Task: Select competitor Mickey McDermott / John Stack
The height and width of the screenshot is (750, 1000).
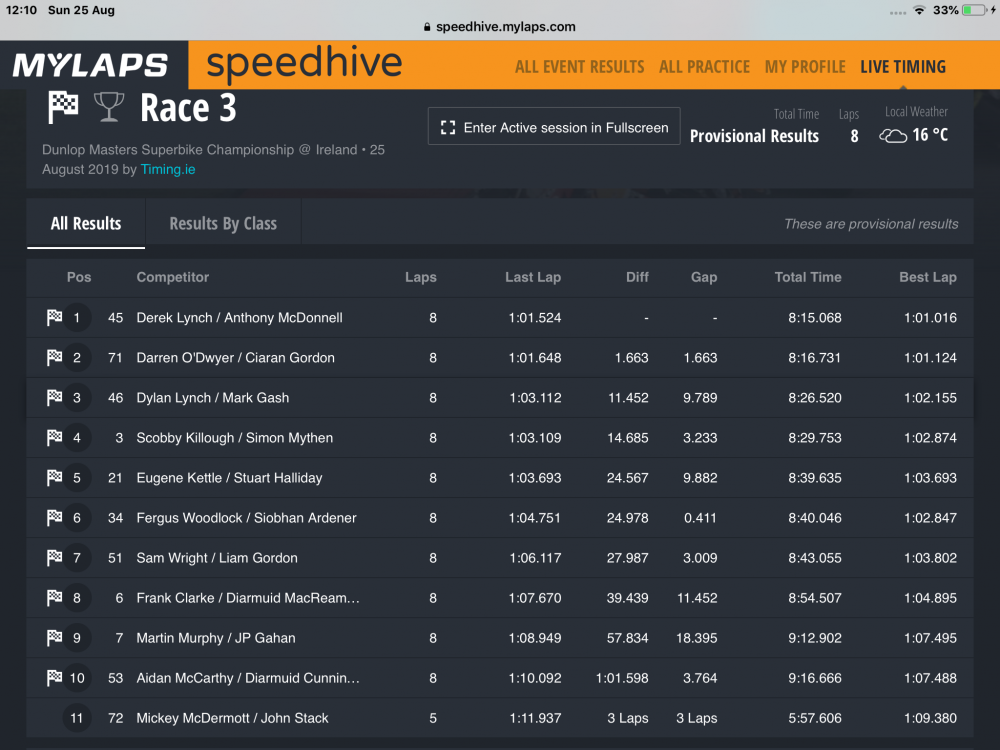Action: (x=232, y=718)
